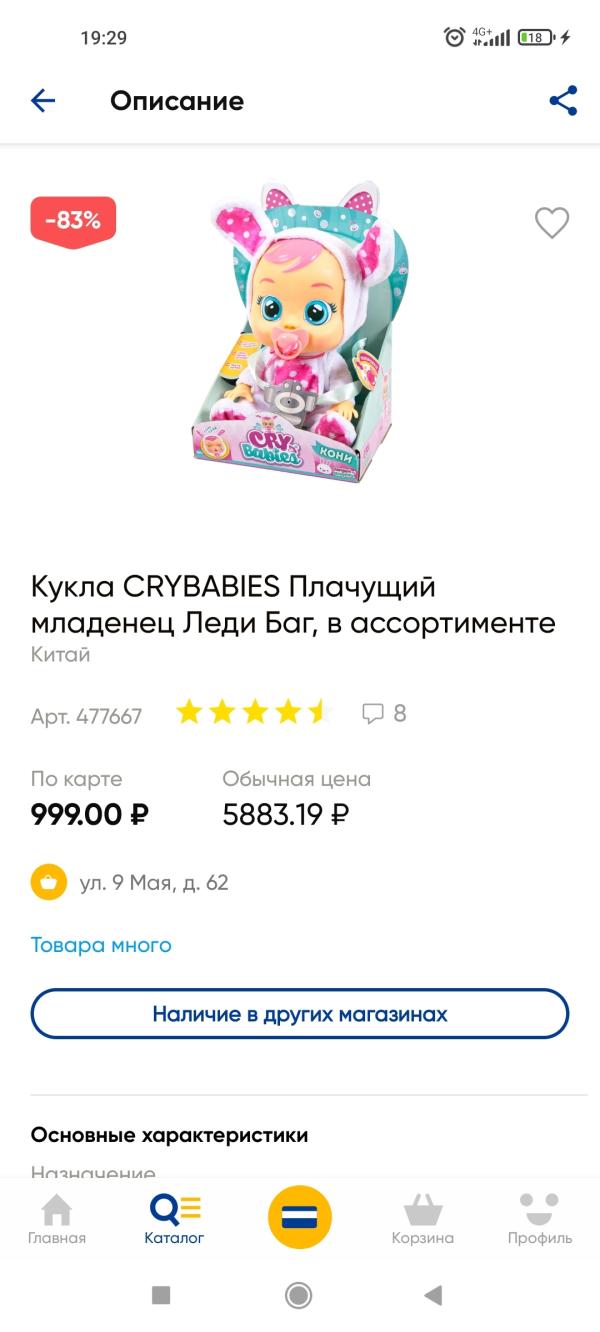
Task: Tap the Товара много link
Action: [101, 945]
